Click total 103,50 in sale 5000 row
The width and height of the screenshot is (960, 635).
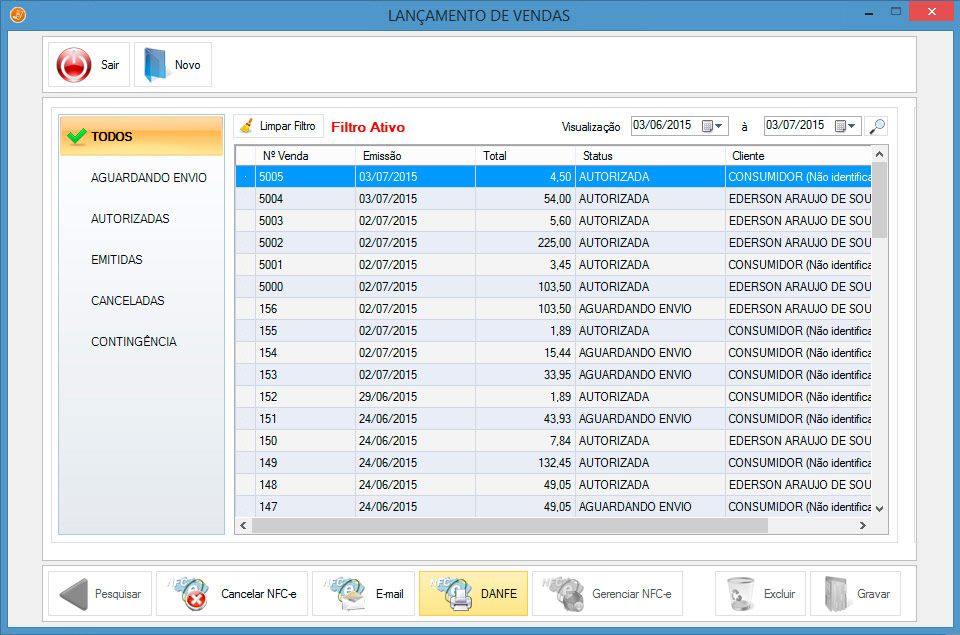(554, 287)
